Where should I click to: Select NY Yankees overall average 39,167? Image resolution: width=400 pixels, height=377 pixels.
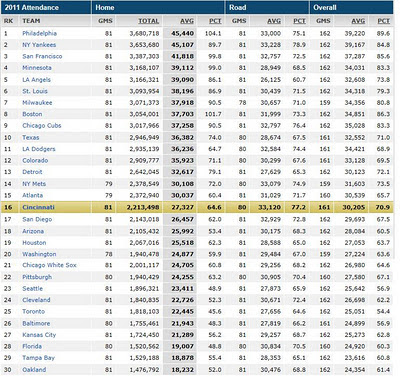pyautogui.click(x=355, y=45)
